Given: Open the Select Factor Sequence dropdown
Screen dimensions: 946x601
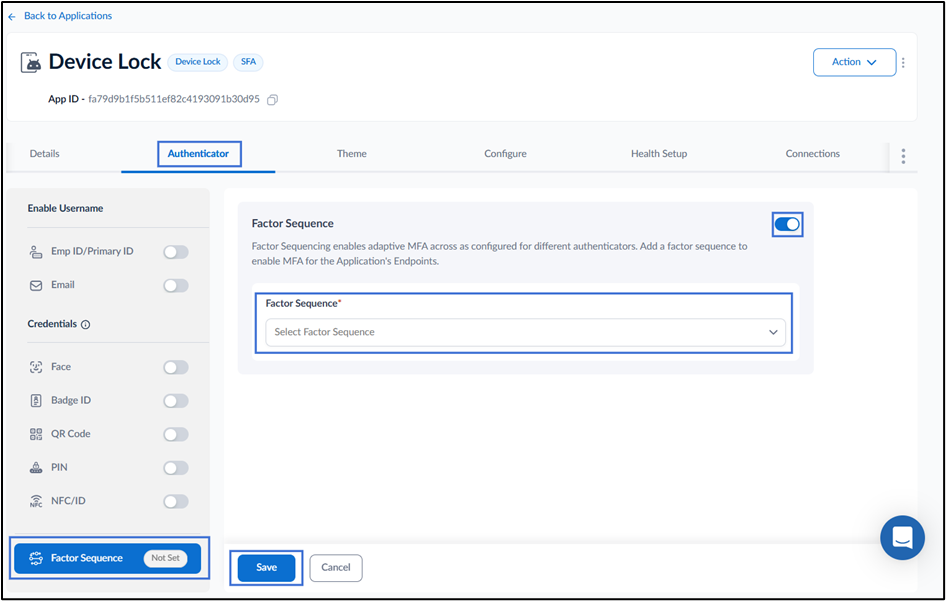Looking at the screenshot, I should (x=525, y=332).
